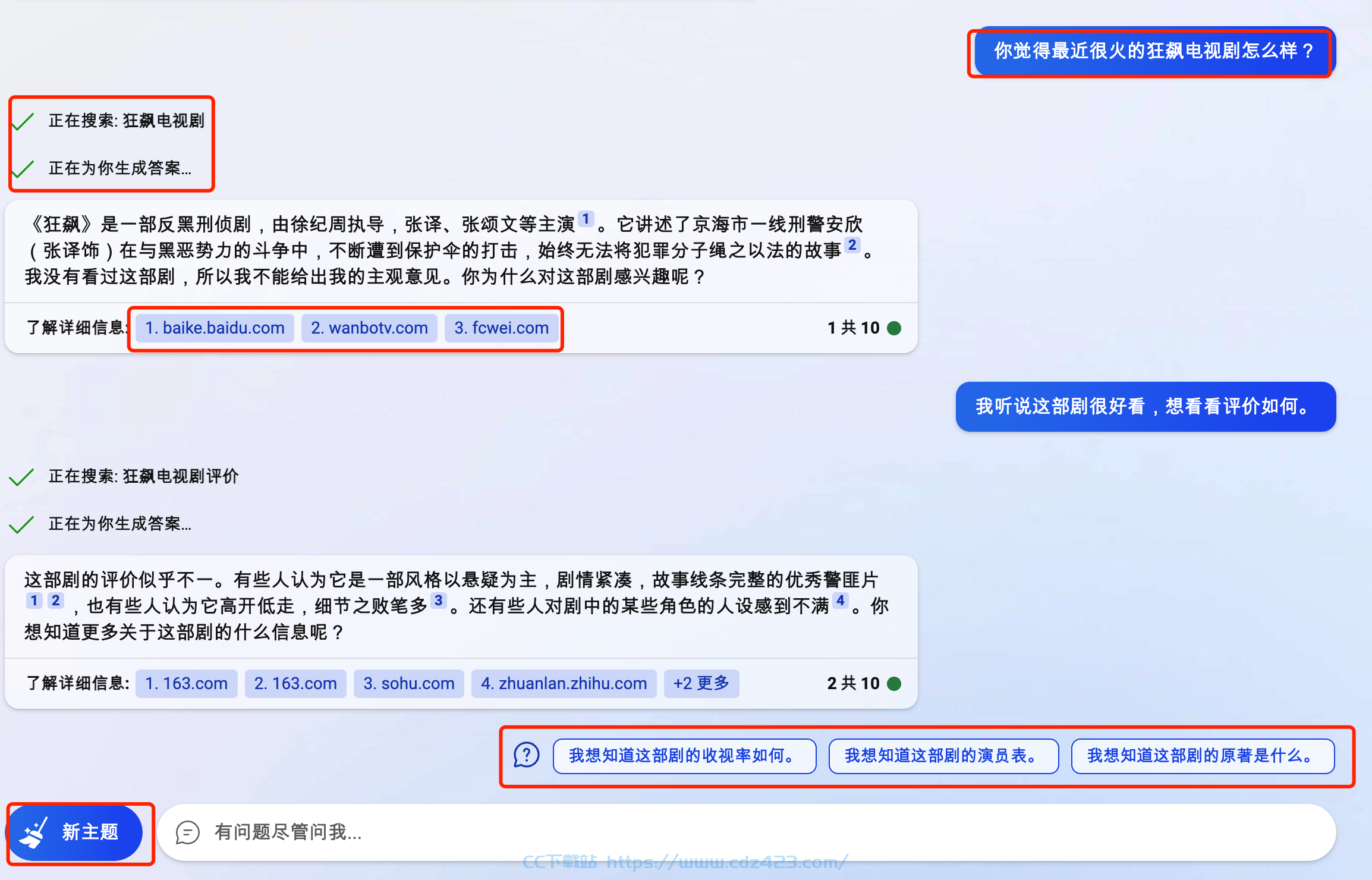Open citation superscript 4 after 人设感到不满
1372x880 pixels.
pos(840,601)
